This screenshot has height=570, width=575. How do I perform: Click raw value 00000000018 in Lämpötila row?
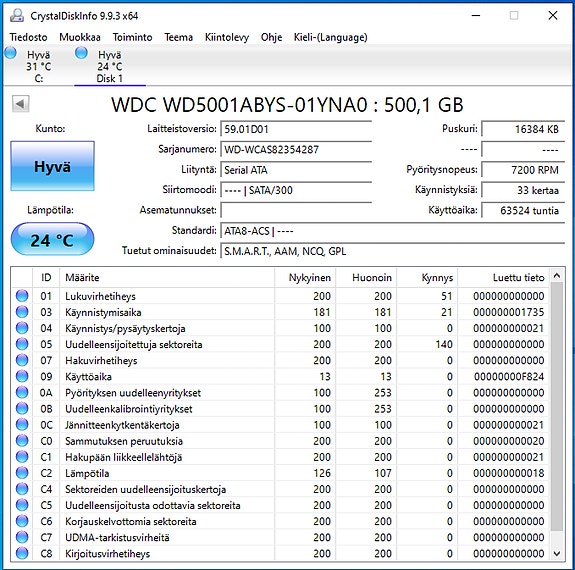(509, 473)
